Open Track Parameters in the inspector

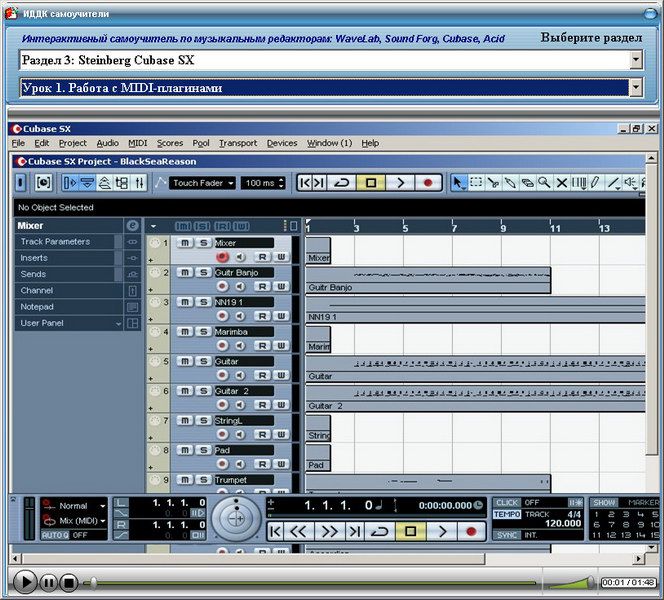(55, 242)
